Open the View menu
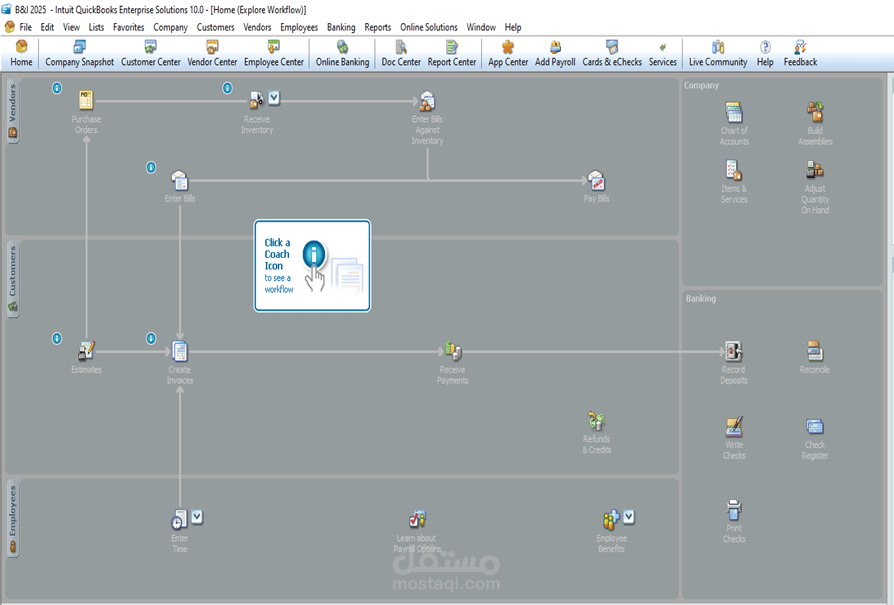This screenshot has height=605, width=894. click(71, 27)
